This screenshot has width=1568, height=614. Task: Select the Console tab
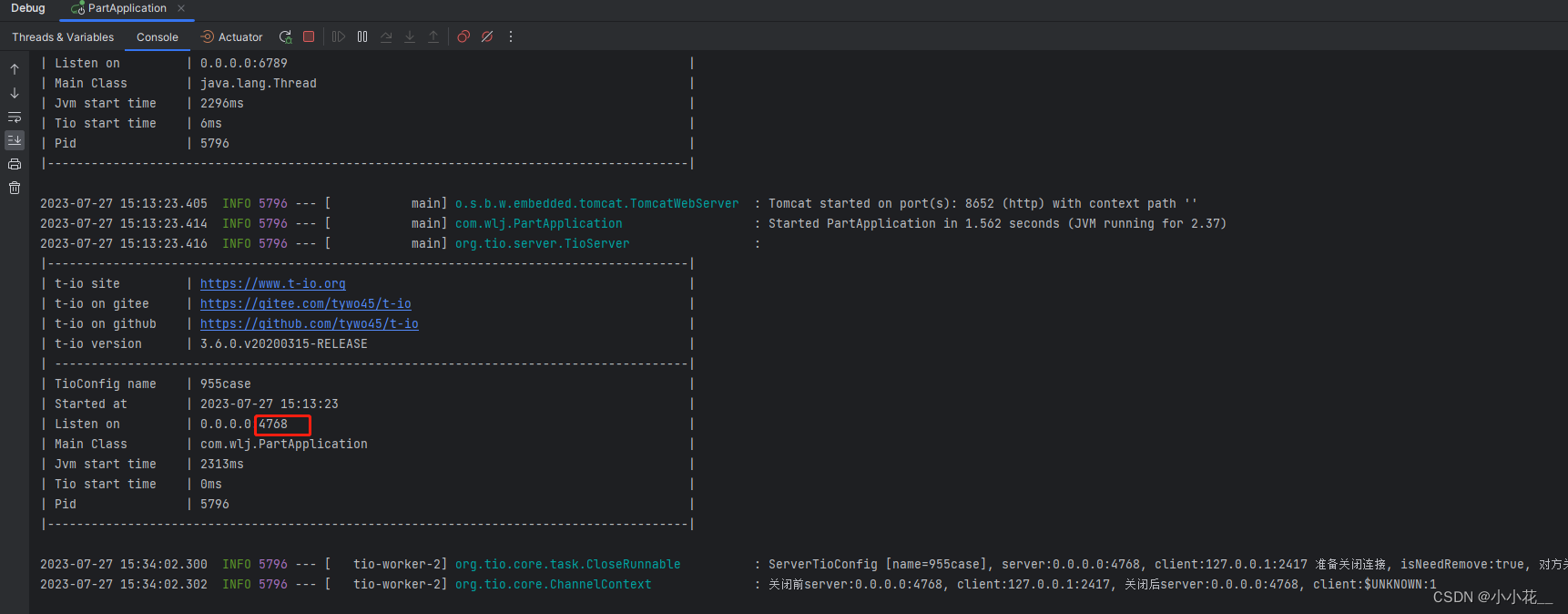(158, 37)
